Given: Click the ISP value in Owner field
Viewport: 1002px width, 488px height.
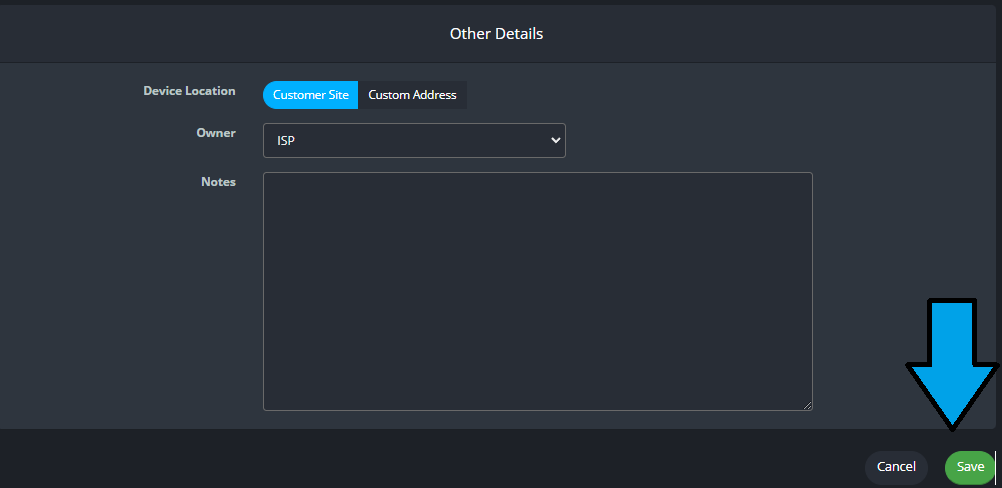Looking at the screenshot, I should pos(286,141).
